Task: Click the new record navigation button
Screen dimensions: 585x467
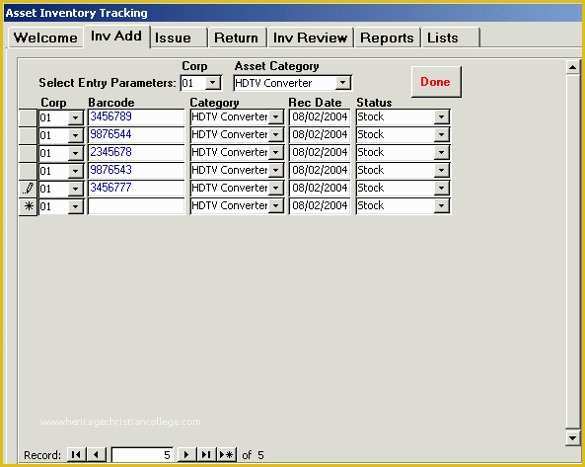Action: 226,454
